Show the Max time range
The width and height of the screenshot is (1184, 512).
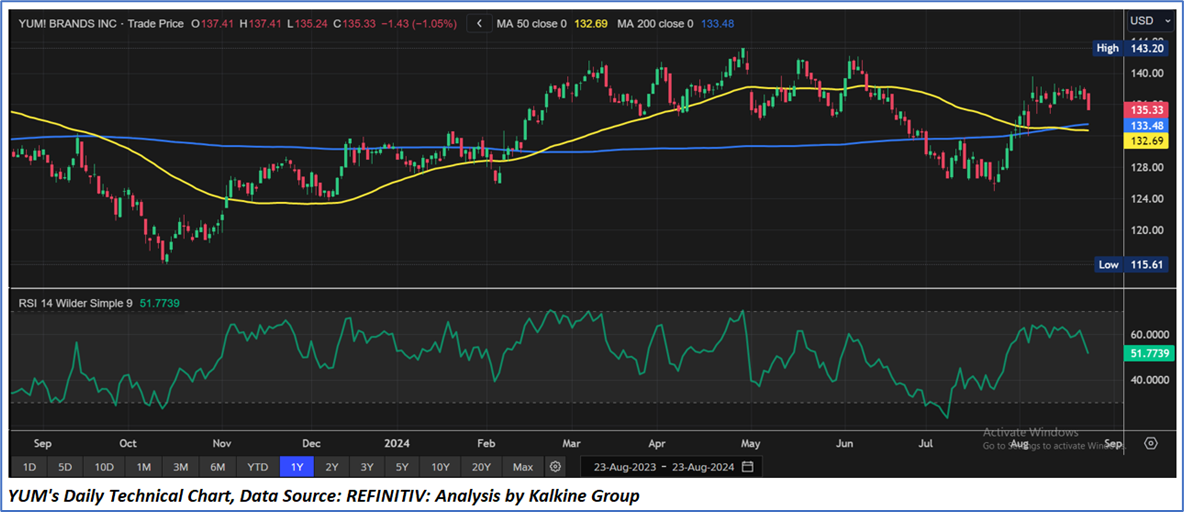point(522,467)
